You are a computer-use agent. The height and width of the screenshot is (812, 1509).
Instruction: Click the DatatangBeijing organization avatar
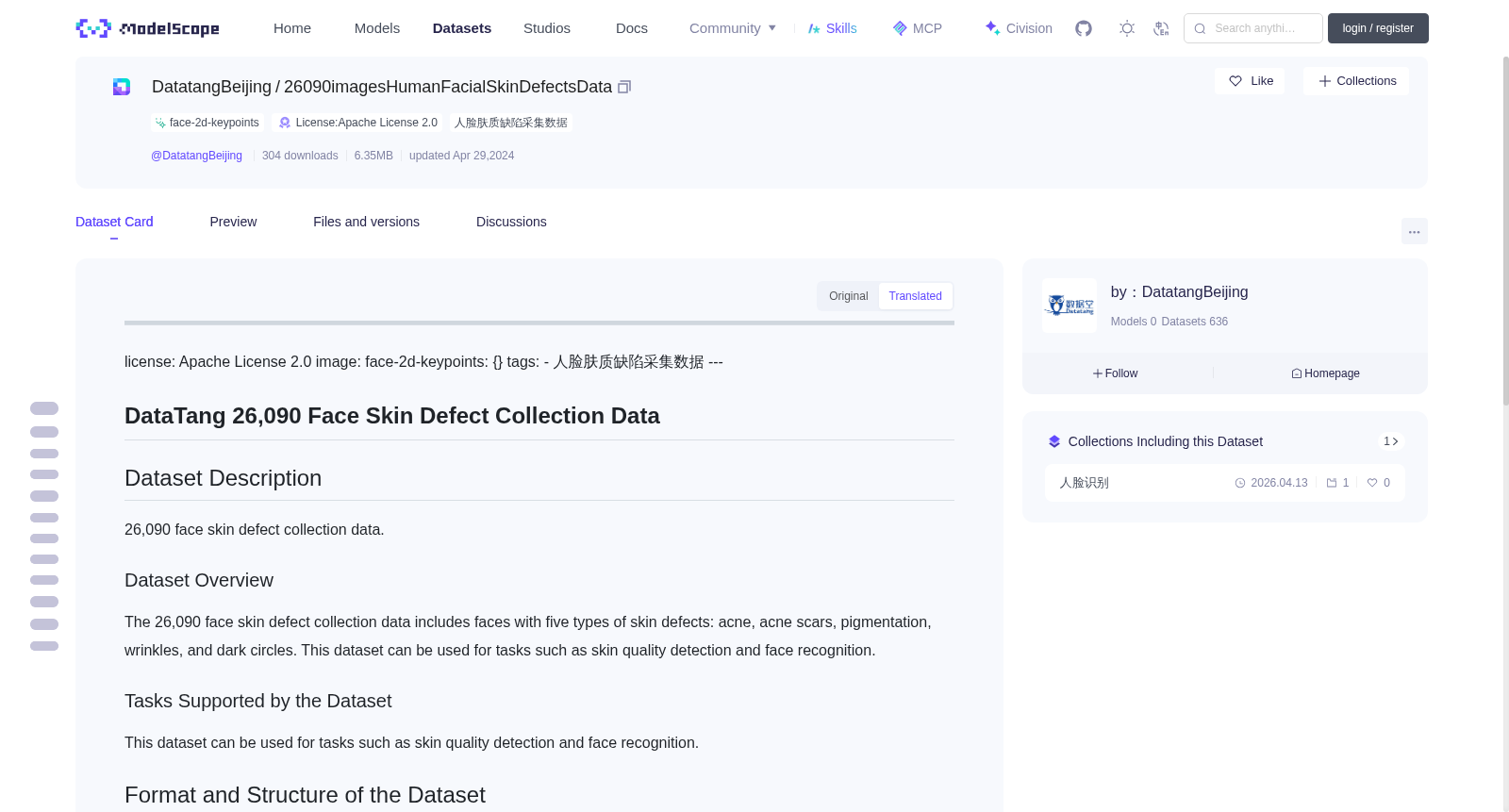tap(1070, 306)
